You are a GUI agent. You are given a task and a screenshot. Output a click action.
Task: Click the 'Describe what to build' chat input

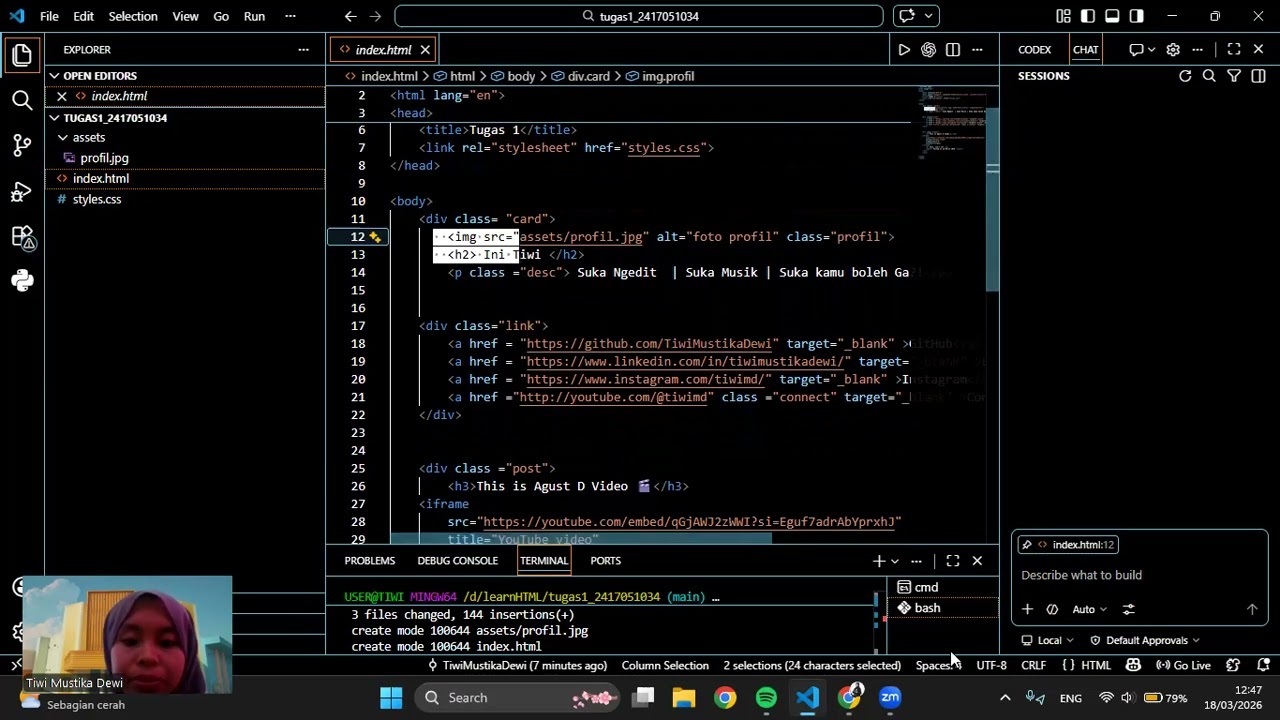(x=1140, y=575)
